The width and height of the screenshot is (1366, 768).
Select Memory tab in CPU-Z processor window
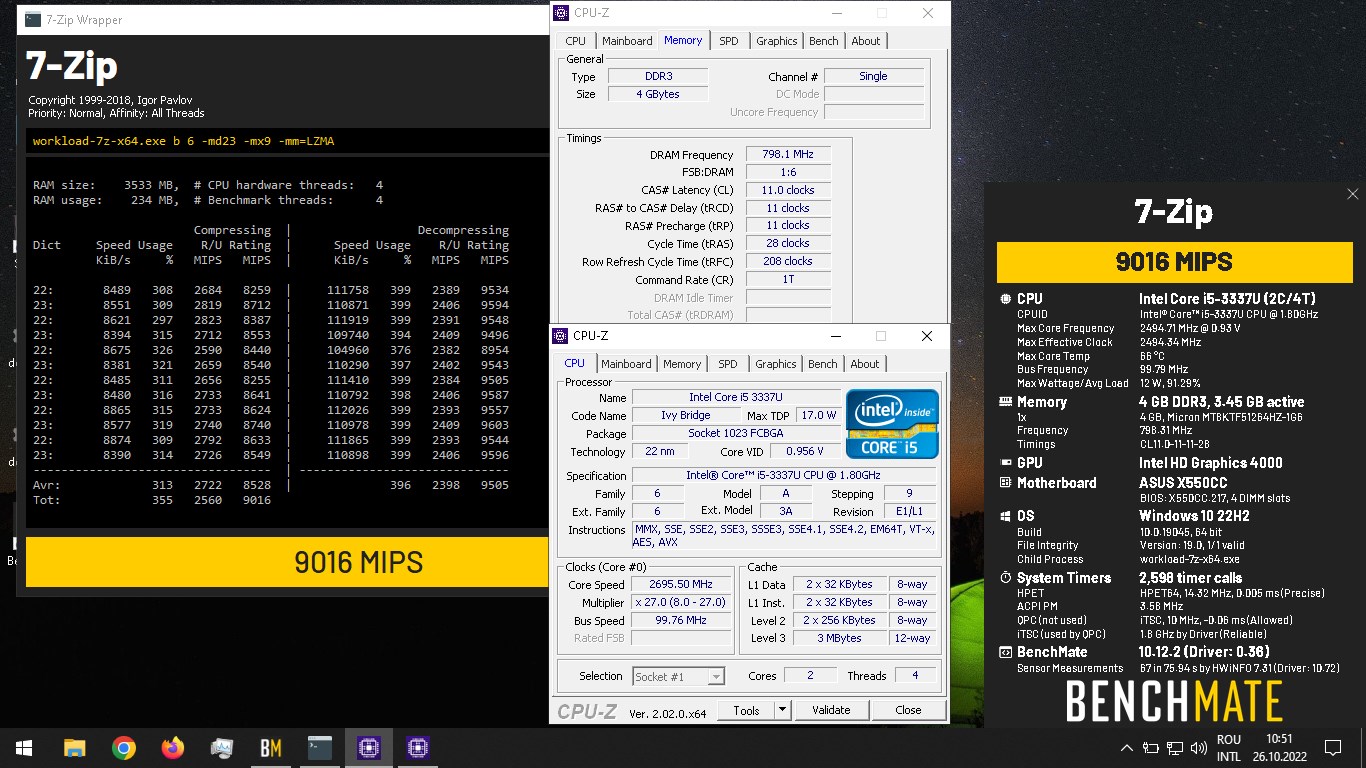pyautogui.click(x=682, y=364)
